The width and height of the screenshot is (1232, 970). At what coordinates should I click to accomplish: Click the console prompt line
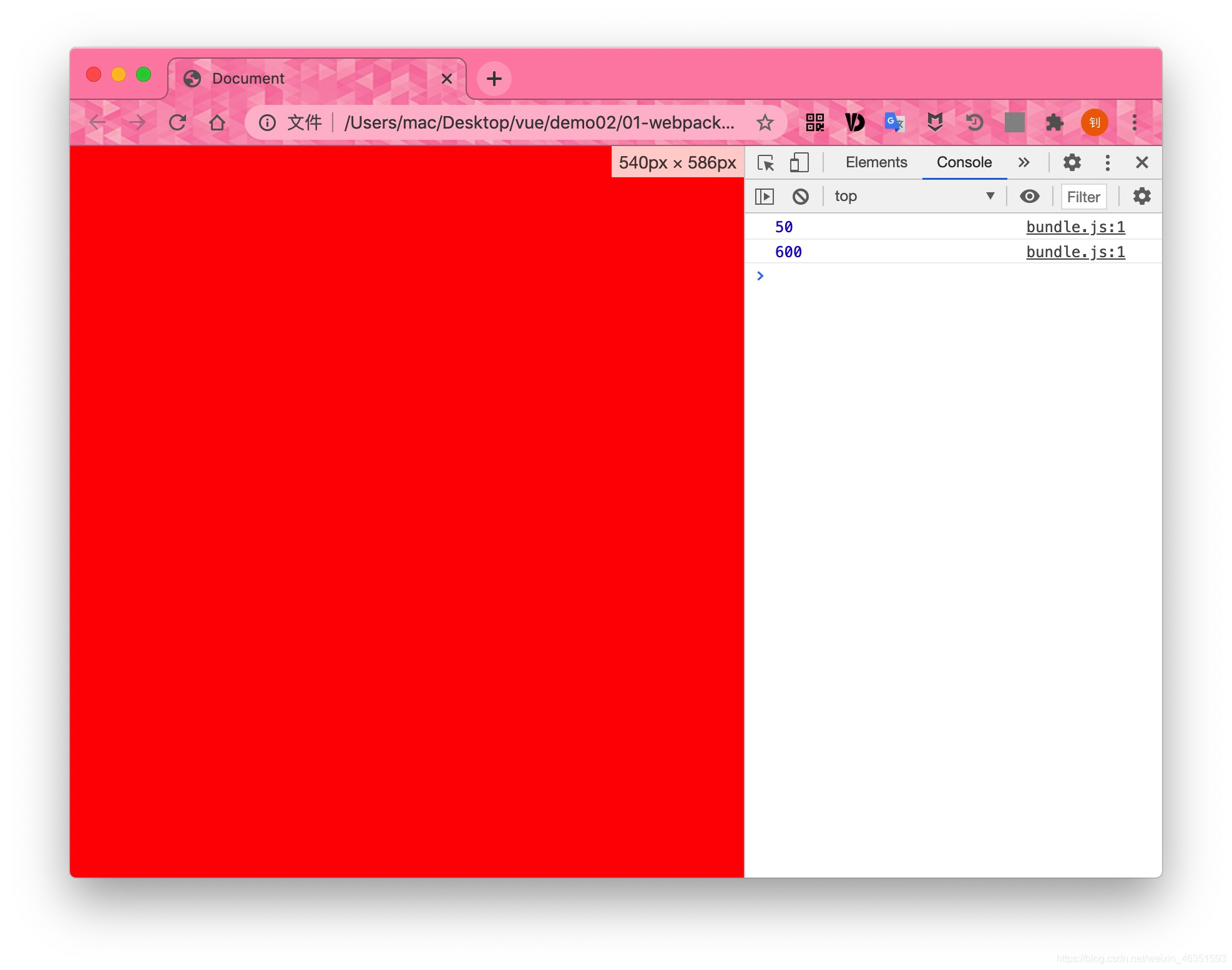pos(953,276)
